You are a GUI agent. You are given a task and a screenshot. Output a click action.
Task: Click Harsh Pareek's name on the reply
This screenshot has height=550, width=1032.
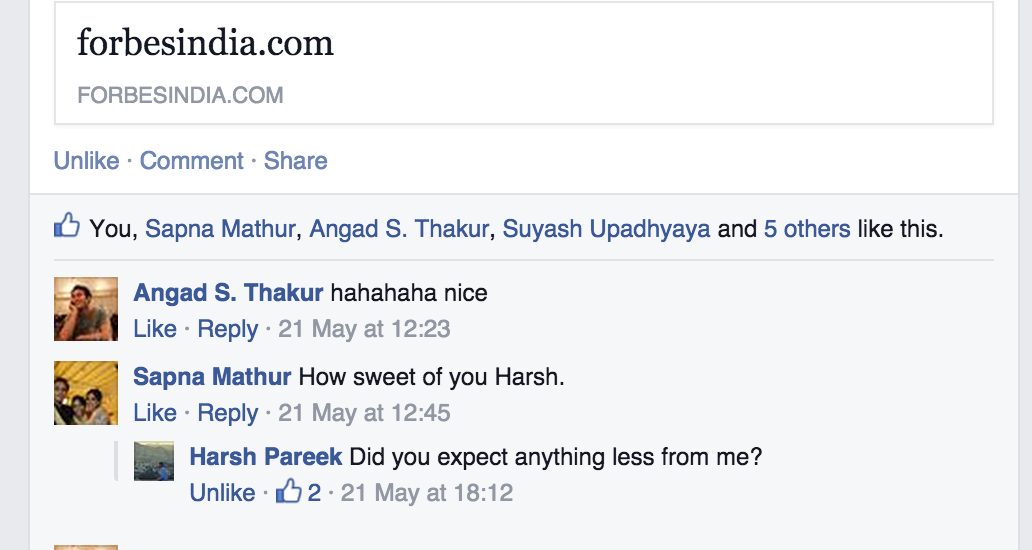pyautogui.click(x=266, y=457)
